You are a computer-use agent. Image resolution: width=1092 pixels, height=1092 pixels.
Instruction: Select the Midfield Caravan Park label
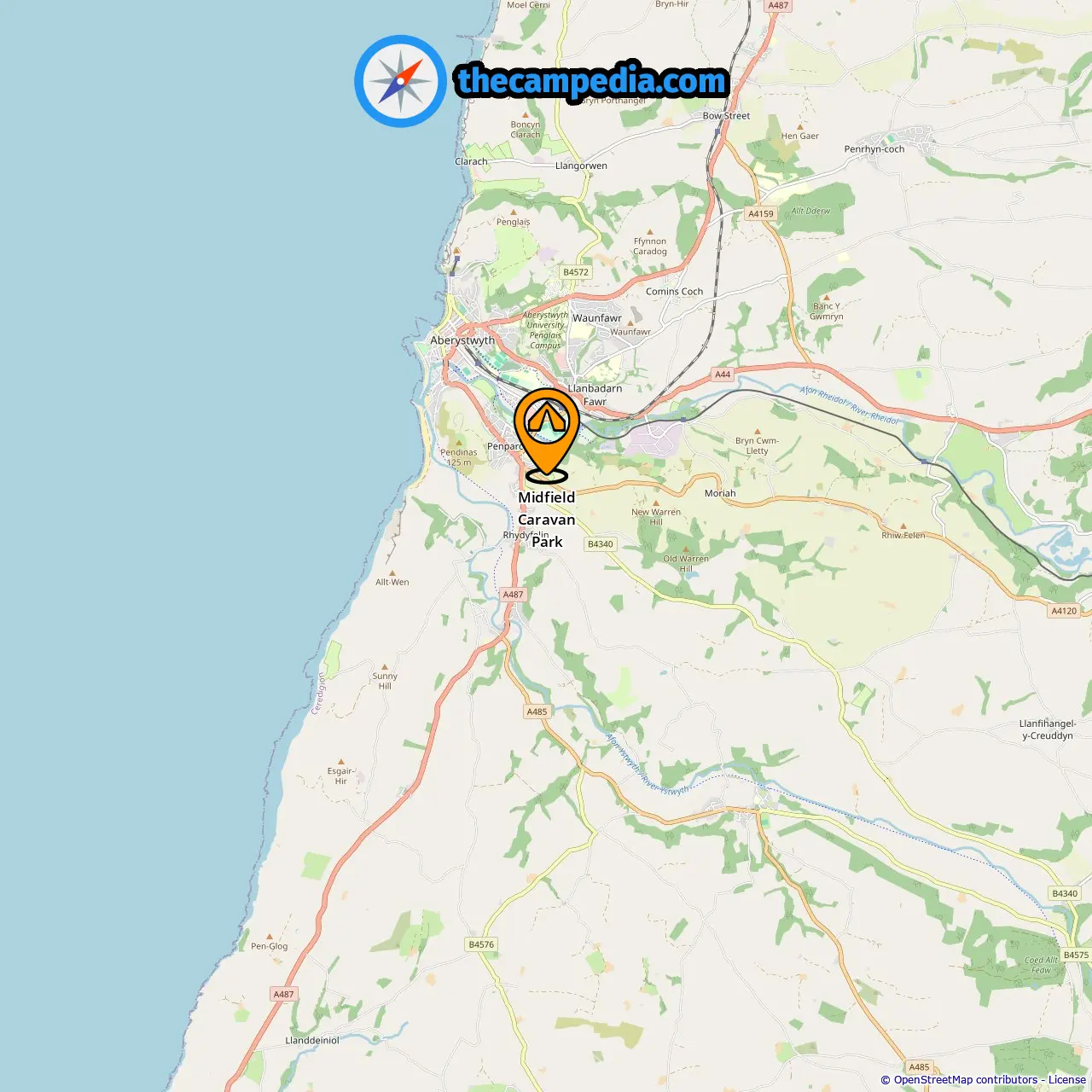pos(547,519)
